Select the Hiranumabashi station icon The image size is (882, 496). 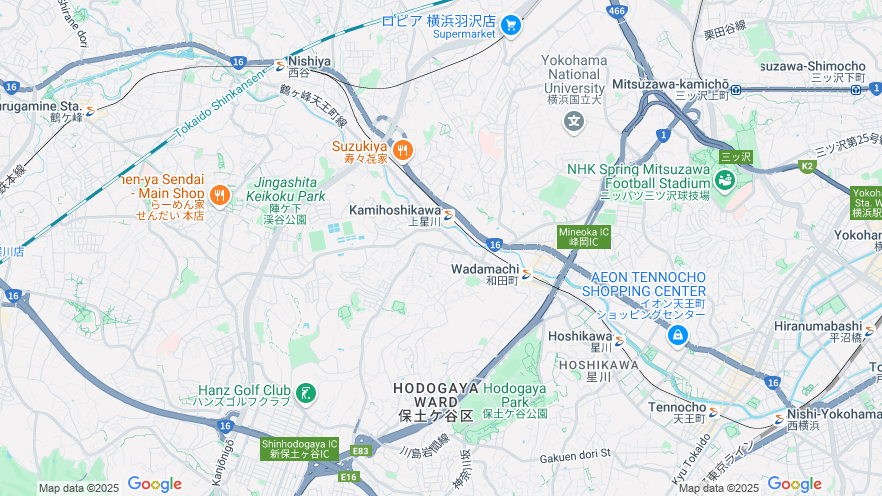pos(870,331)
